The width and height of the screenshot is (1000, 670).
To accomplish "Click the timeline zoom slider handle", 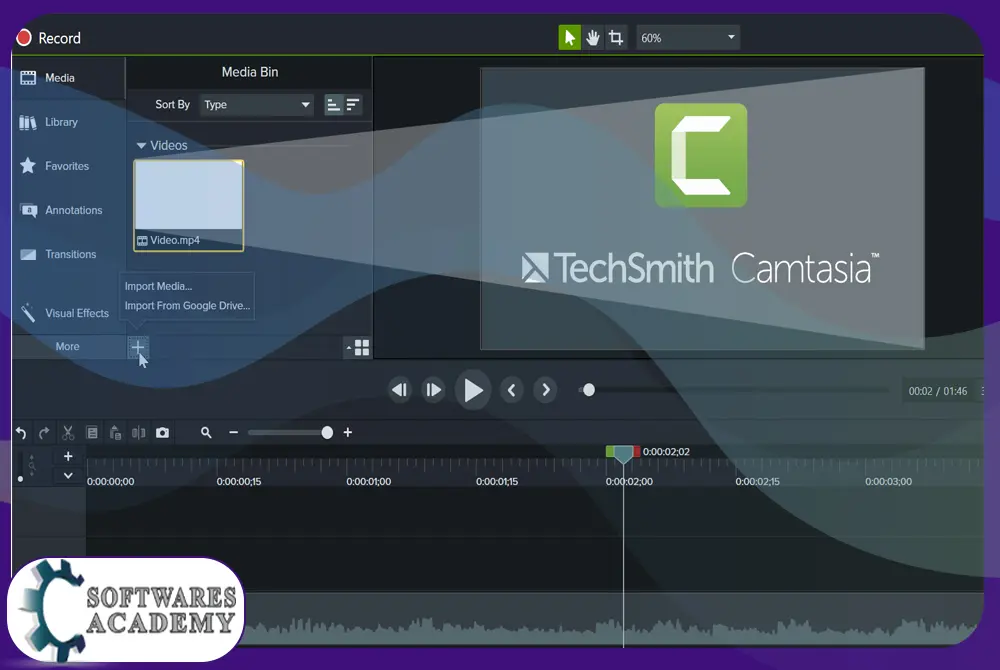I will tap(327, 433).
